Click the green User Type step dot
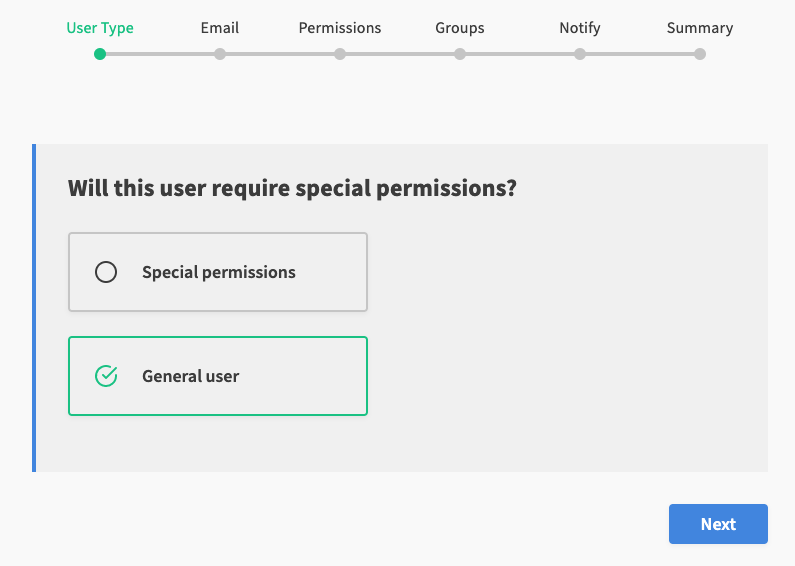Image resolution: width=795 pixels, height=566 pixels. pyautogui.click(x=100, y=54)
